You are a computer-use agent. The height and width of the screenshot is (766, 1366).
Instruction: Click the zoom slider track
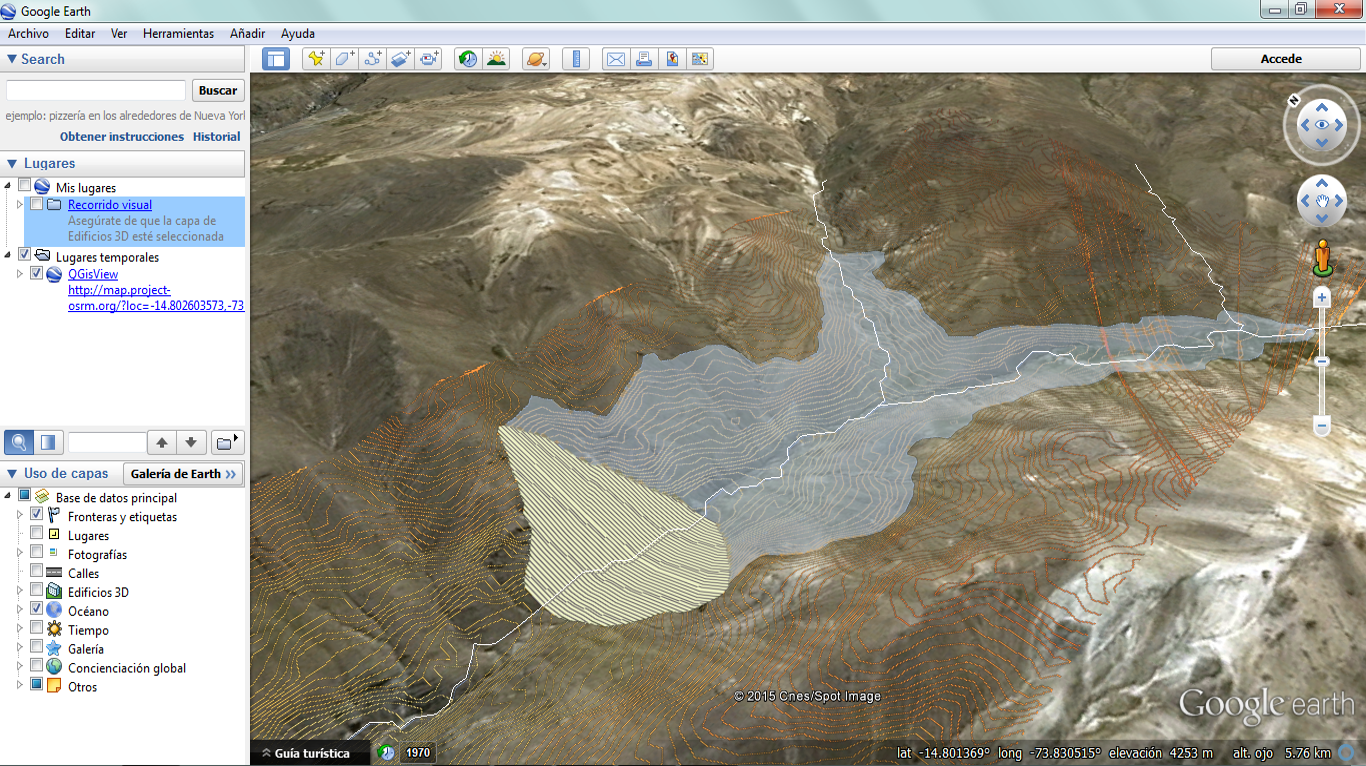point(1322,362)
